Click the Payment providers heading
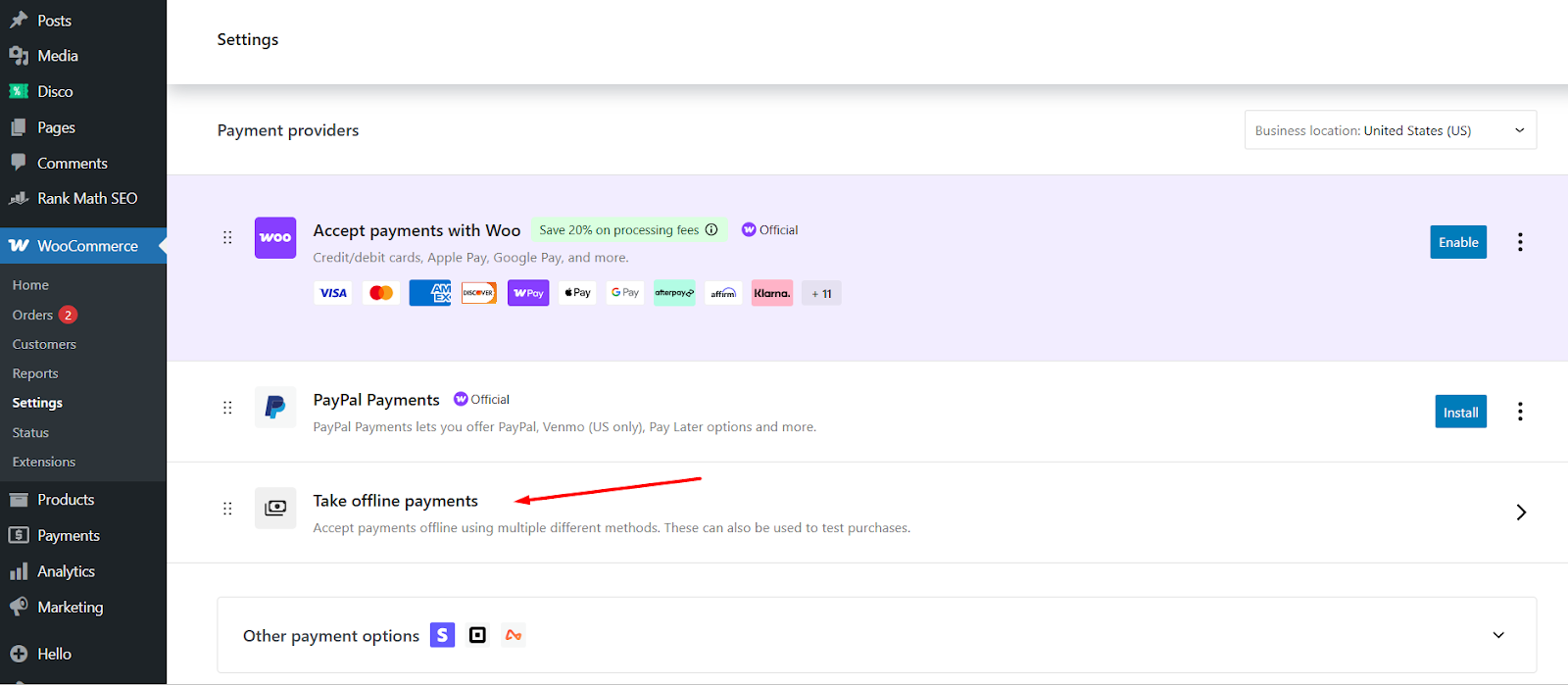The image size is (1568, 685). click(288, 130)
